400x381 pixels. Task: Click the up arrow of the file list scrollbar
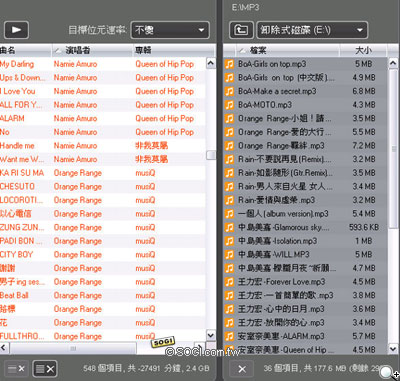[393, 63]
